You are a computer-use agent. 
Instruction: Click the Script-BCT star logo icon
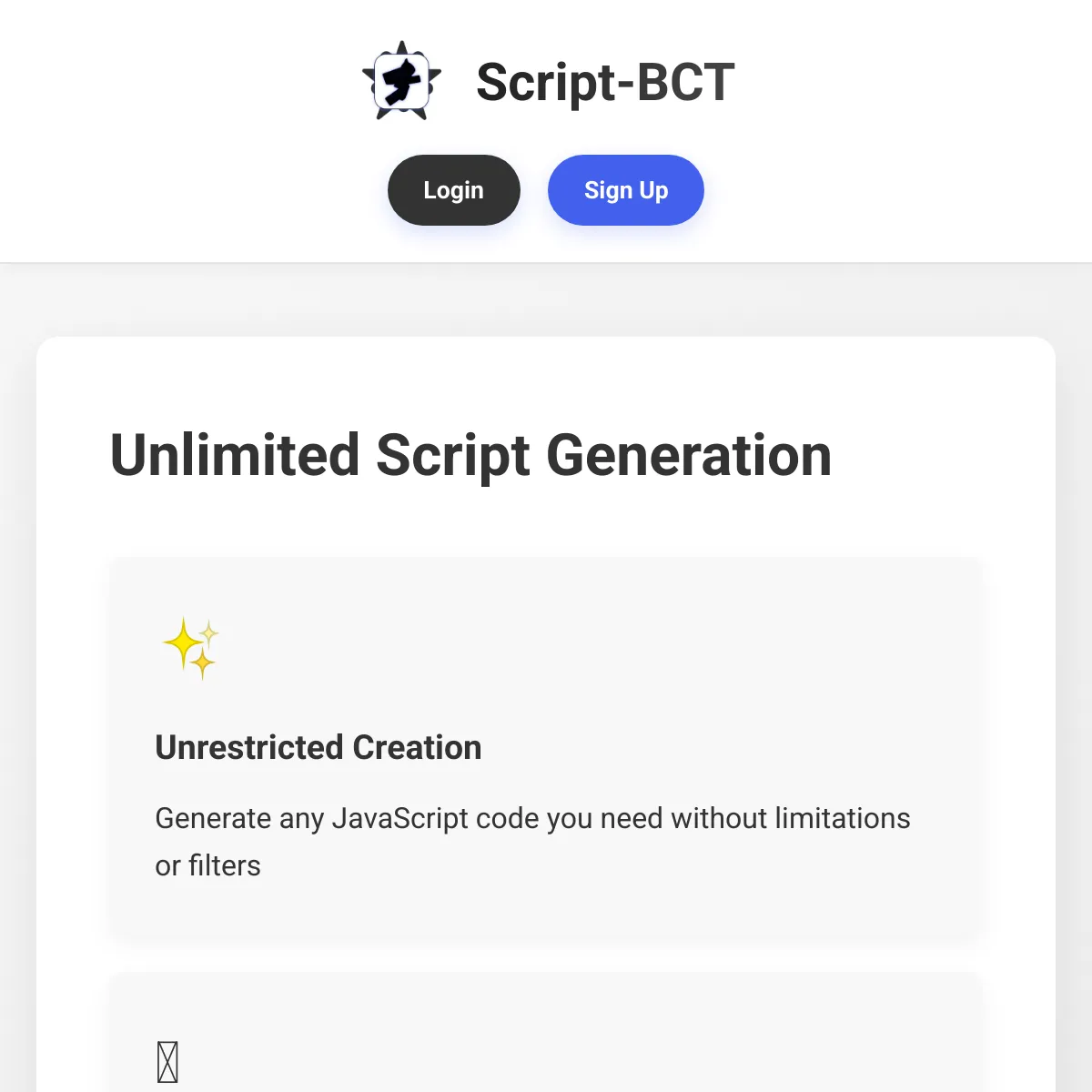tap(401, 82)
